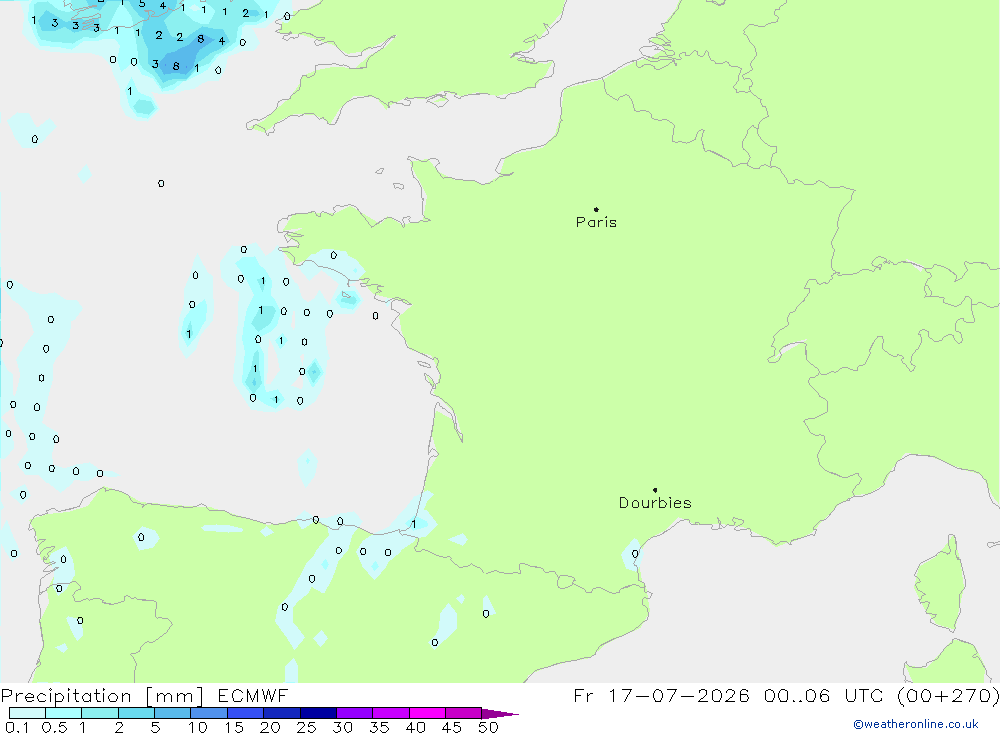Pick the 45–50 mm legend swatch
This screenshot has height=733, width=1000.
463,713
